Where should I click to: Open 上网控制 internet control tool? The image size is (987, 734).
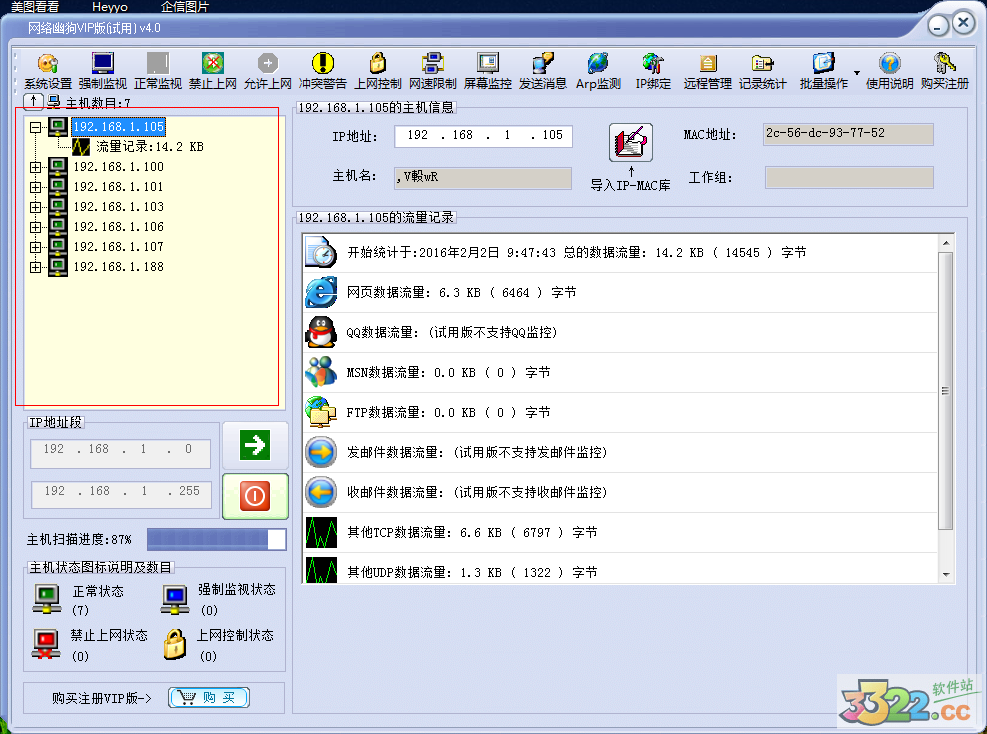(377, 71)
